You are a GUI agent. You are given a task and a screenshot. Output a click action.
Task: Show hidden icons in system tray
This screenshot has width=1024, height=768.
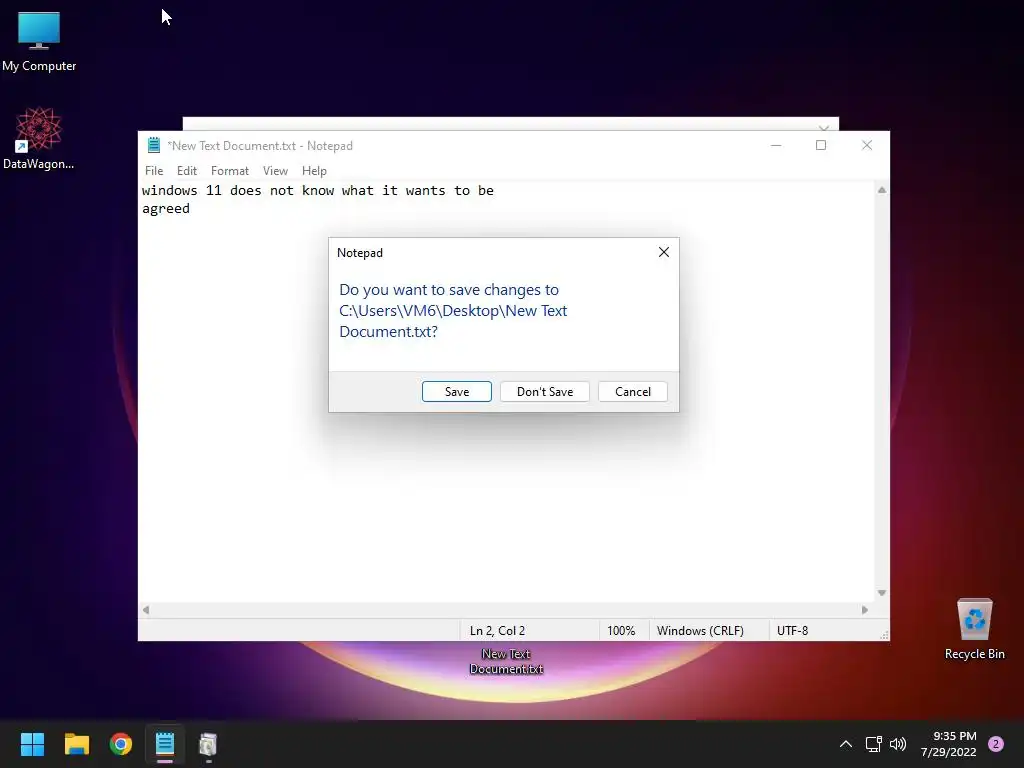click(x=846, y=744)
